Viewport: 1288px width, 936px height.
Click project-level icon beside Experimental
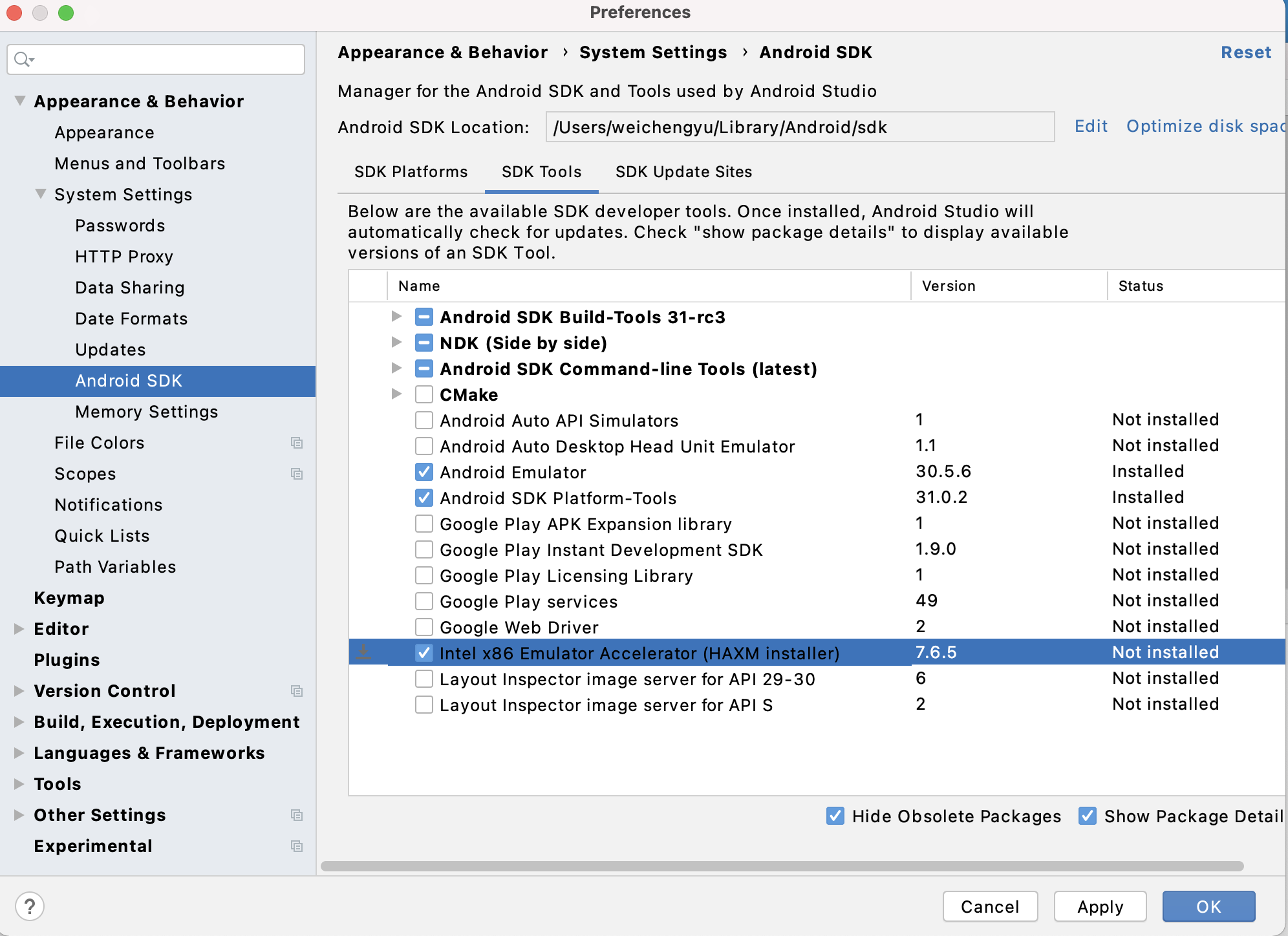click(297, 846)
